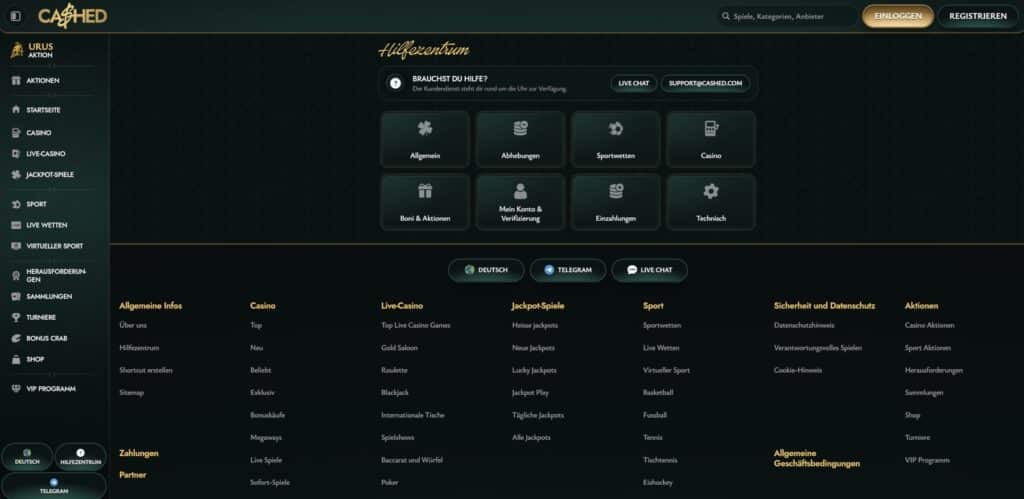1024x499 pixels.
Task: Open the Basketball footer link
Action: click(658, 393)
